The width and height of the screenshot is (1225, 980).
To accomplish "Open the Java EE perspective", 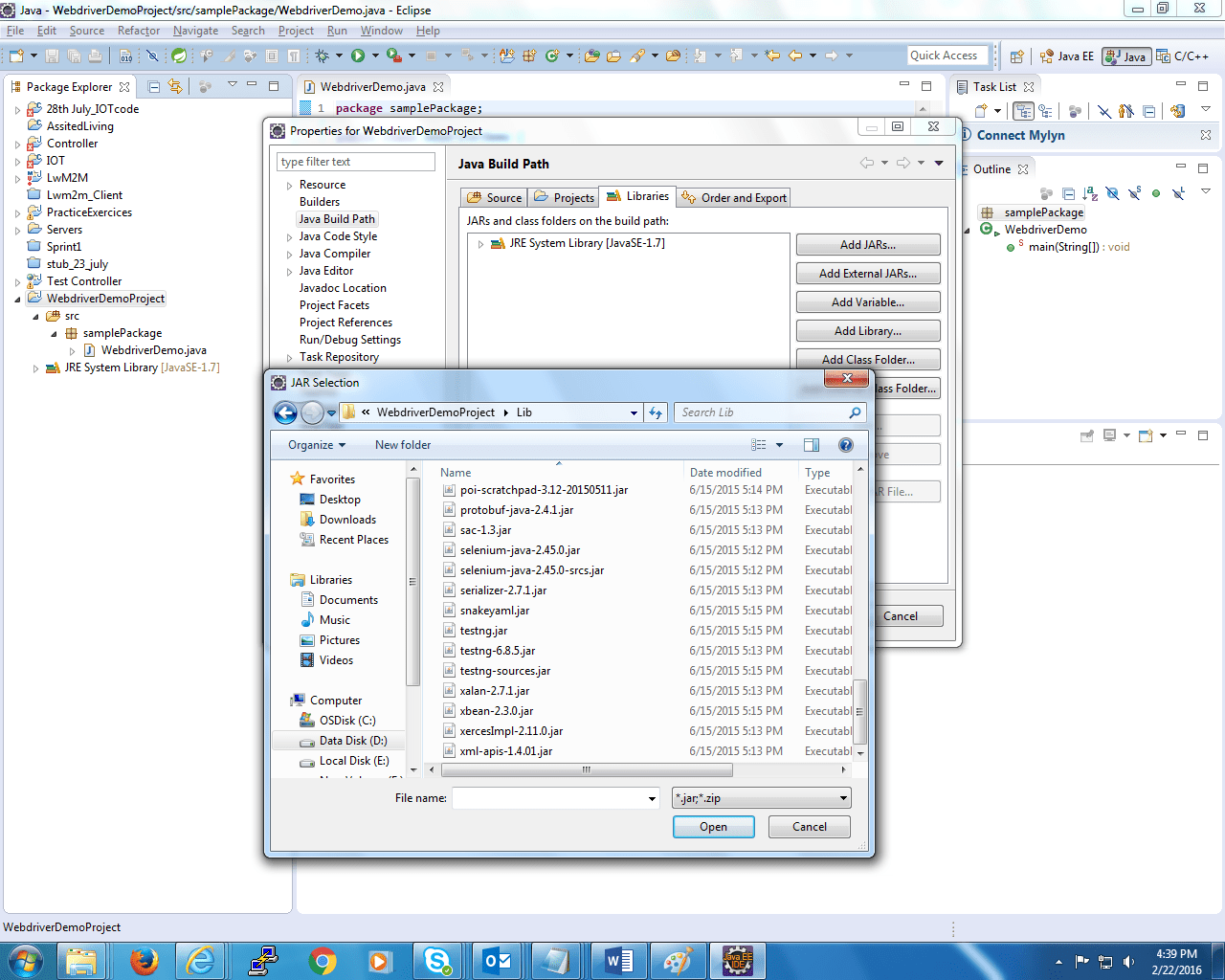I will click(x=1067, y=56).
